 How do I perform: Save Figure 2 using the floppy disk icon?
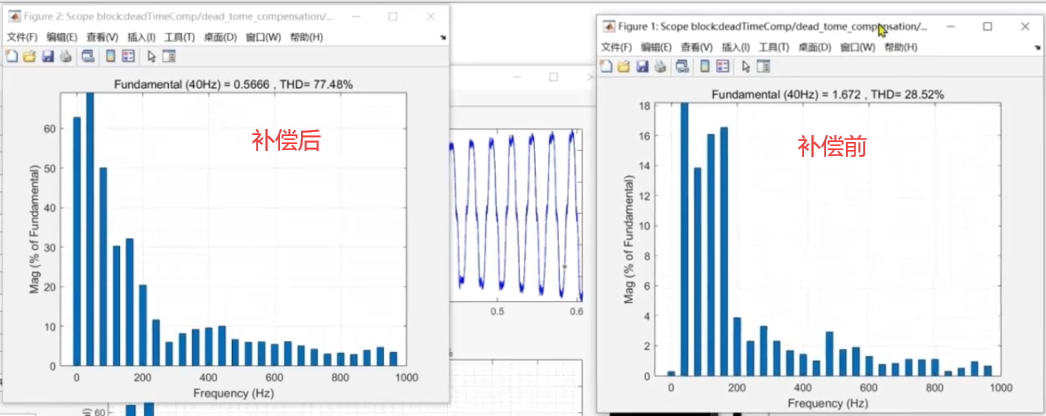click(x=47, y=57)
